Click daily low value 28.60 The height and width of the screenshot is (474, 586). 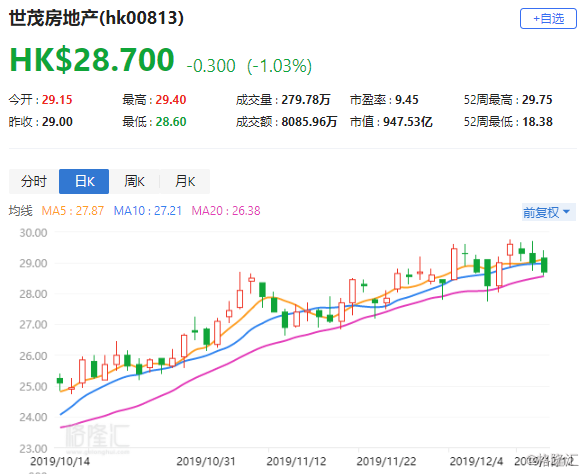tap(171, 122)
